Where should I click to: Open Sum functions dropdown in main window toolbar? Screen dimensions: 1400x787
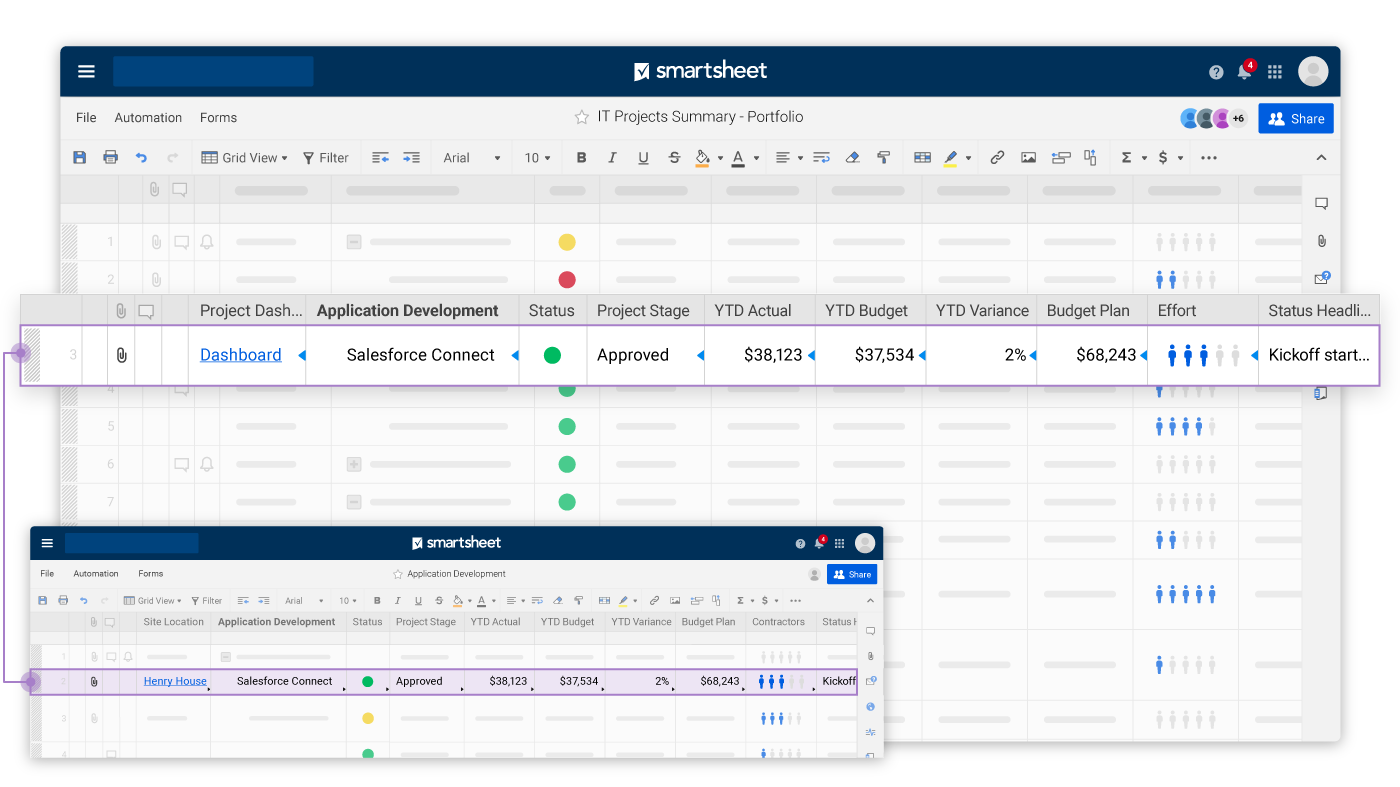1132,157
